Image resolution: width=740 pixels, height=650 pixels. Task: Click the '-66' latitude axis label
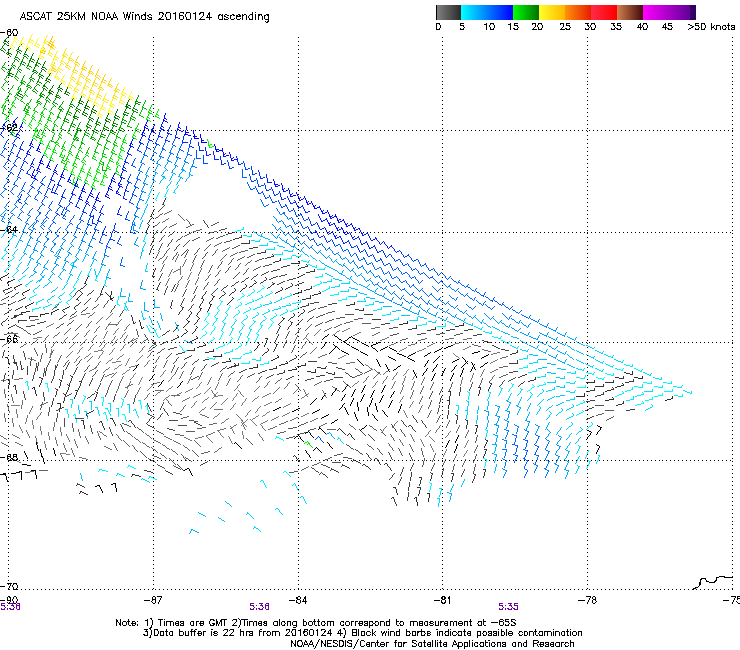coord(9,339)
